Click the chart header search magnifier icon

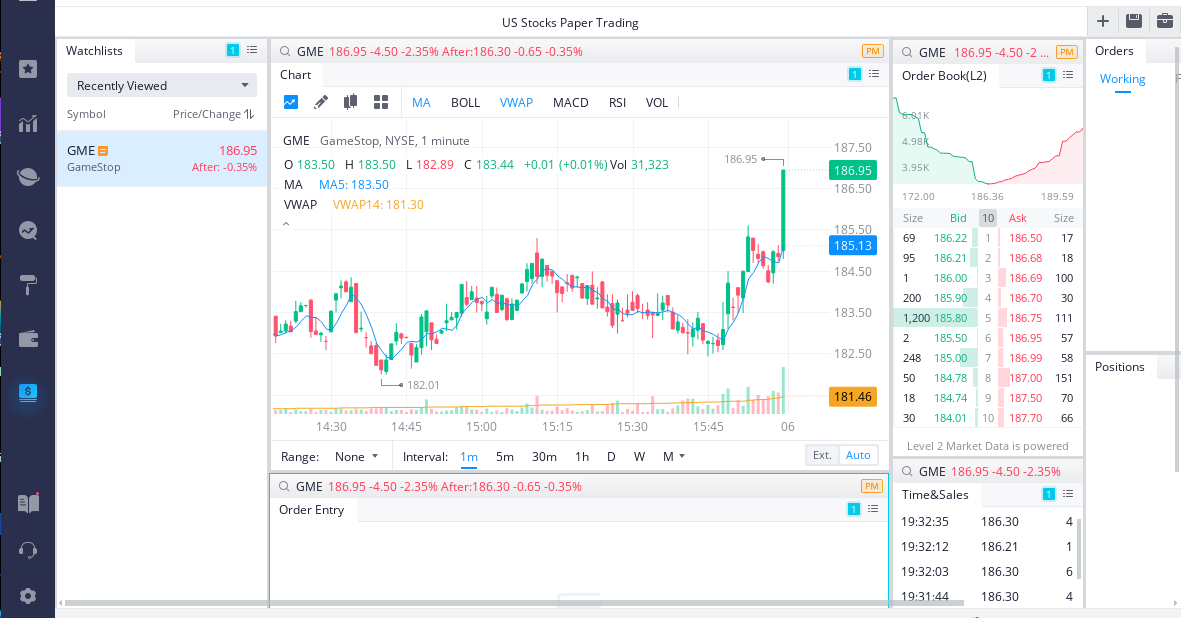[x=285, y=52]
